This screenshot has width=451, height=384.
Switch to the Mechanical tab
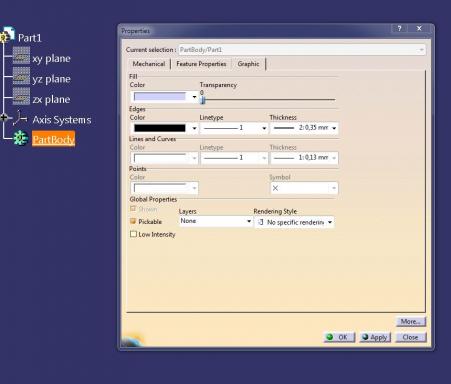[x=149, y=64]
